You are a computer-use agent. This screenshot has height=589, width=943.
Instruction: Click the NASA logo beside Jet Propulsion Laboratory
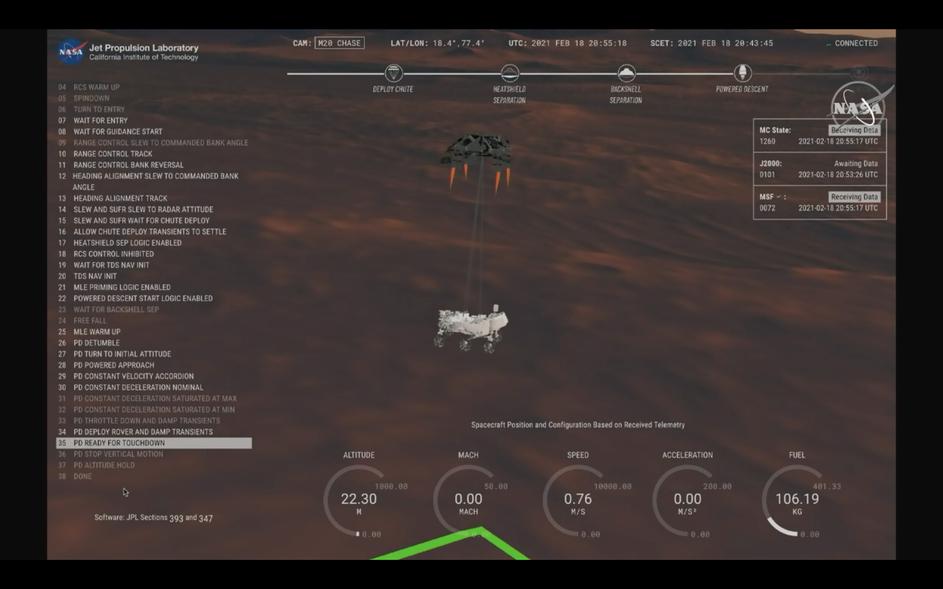click(71, 51)
